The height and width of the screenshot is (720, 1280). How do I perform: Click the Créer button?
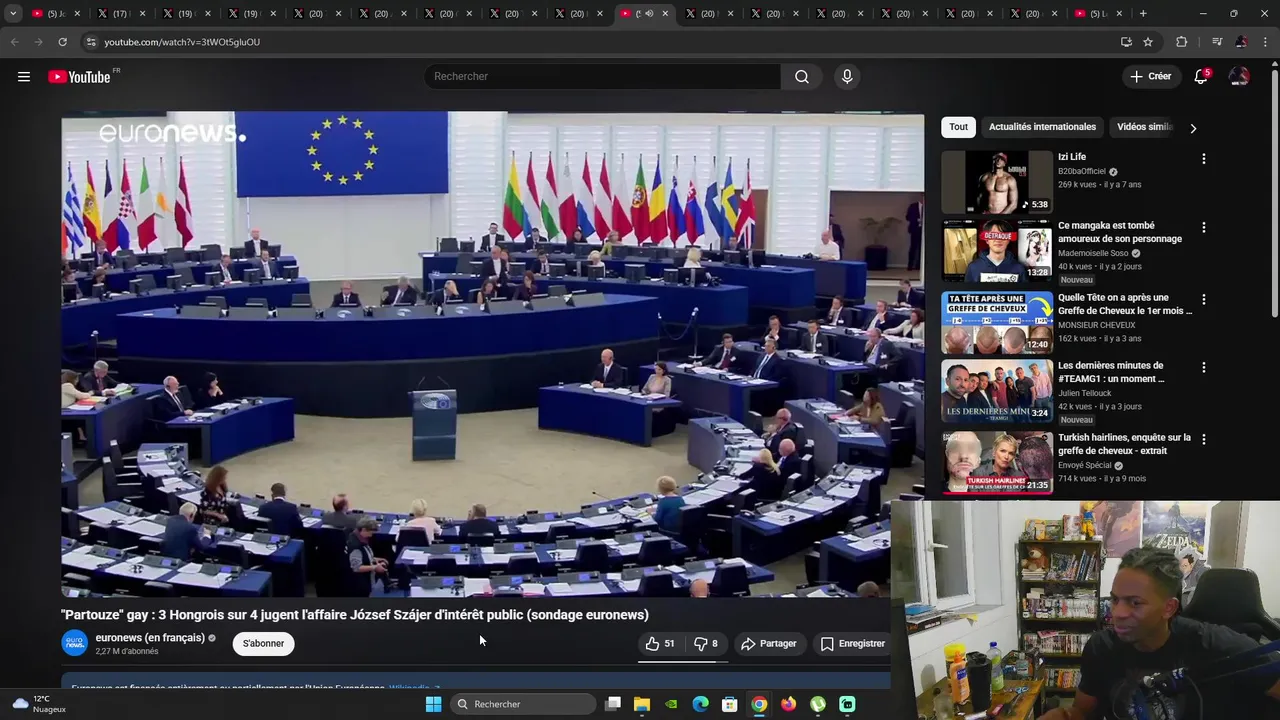(1150, 77)
